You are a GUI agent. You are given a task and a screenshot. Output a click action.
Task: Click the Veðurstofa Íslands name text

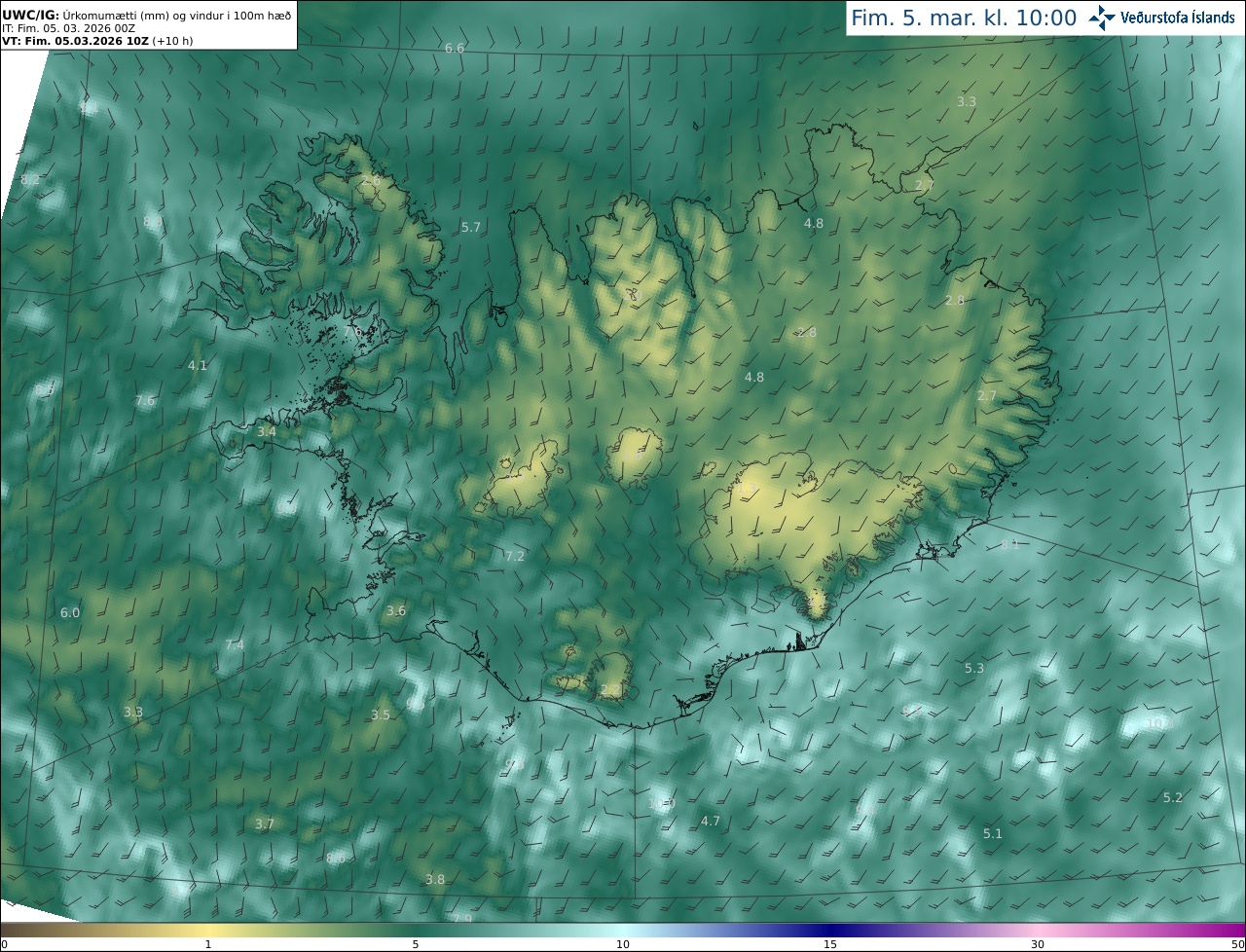[x=1178, y=18]
